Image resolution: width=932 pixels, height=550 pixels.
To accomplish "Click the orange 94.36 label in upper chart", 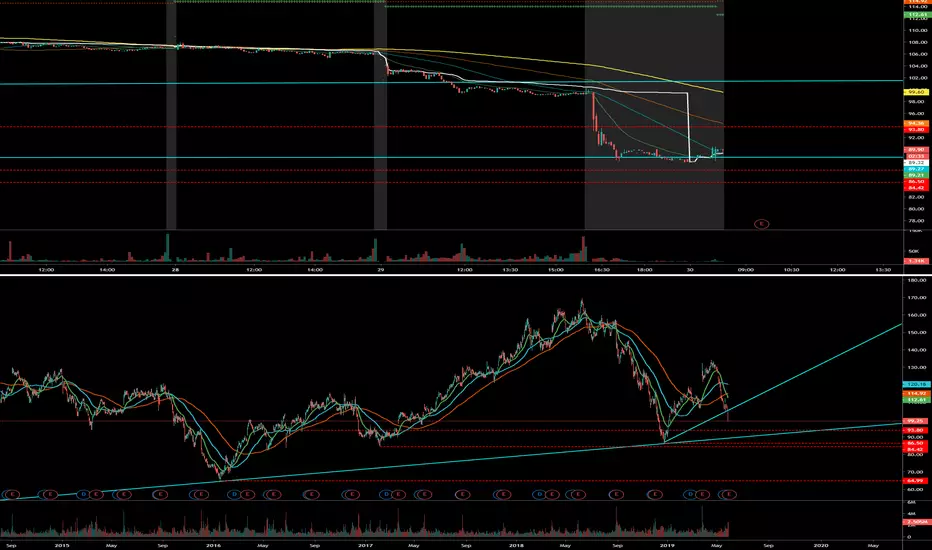I will pos(915,124).
